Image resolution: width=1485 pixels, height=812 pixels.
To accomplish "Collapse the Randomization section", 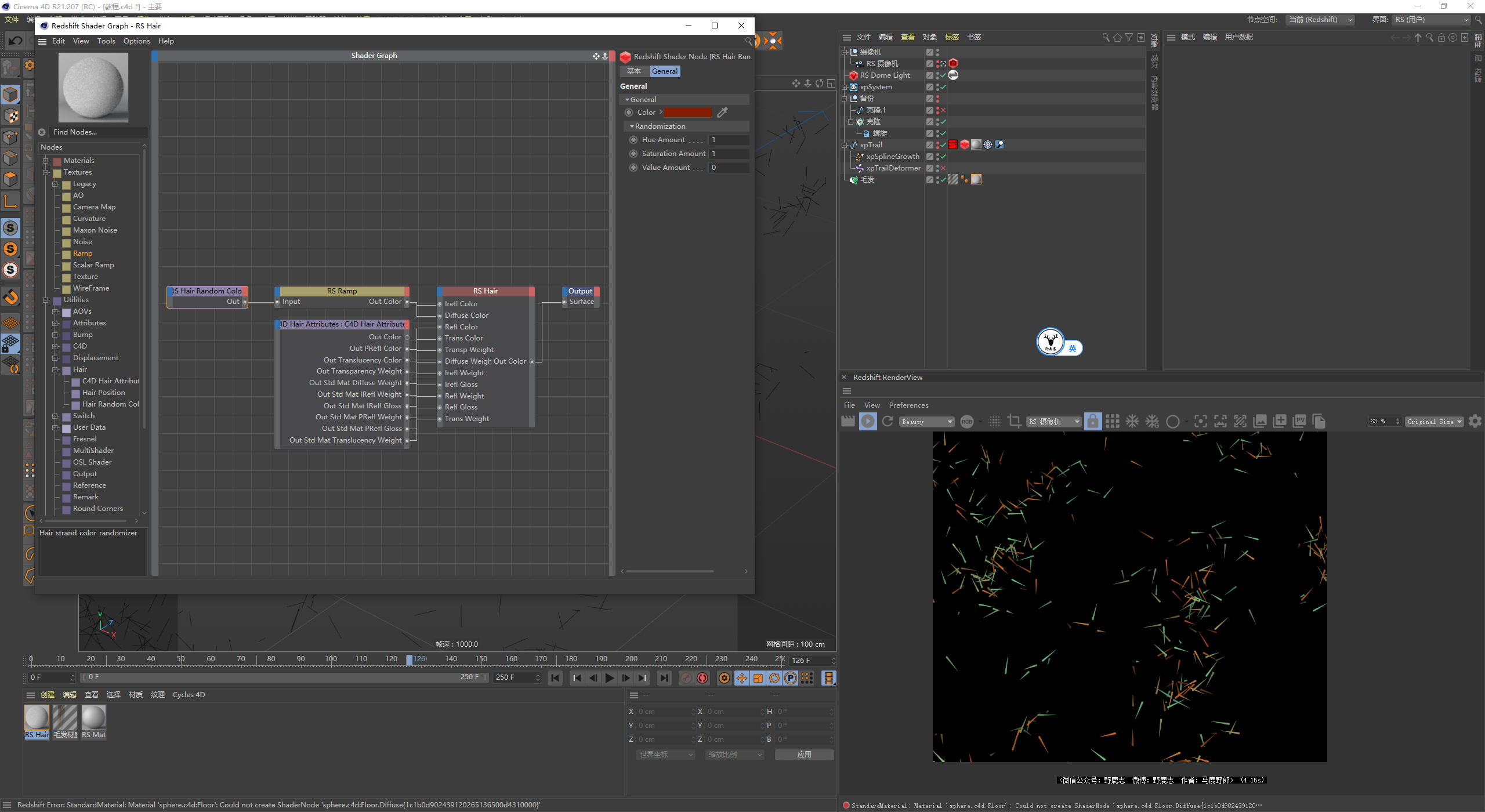I will pos(632,126).
